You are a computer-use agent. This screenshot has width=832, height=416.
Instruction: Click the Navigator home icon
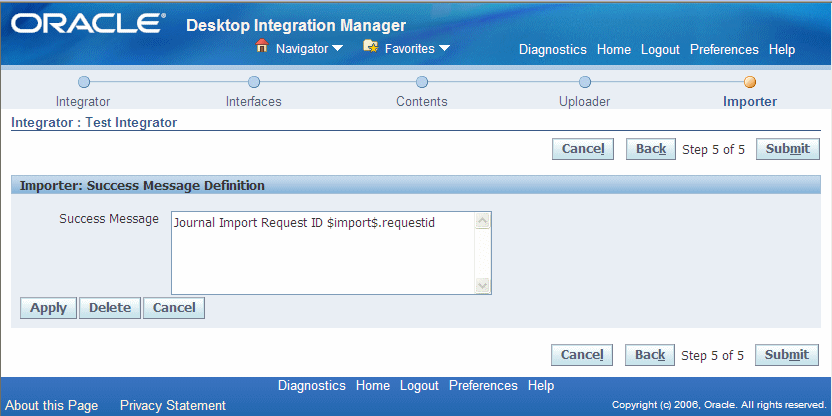pyautogui.click(x=262, y=46)
